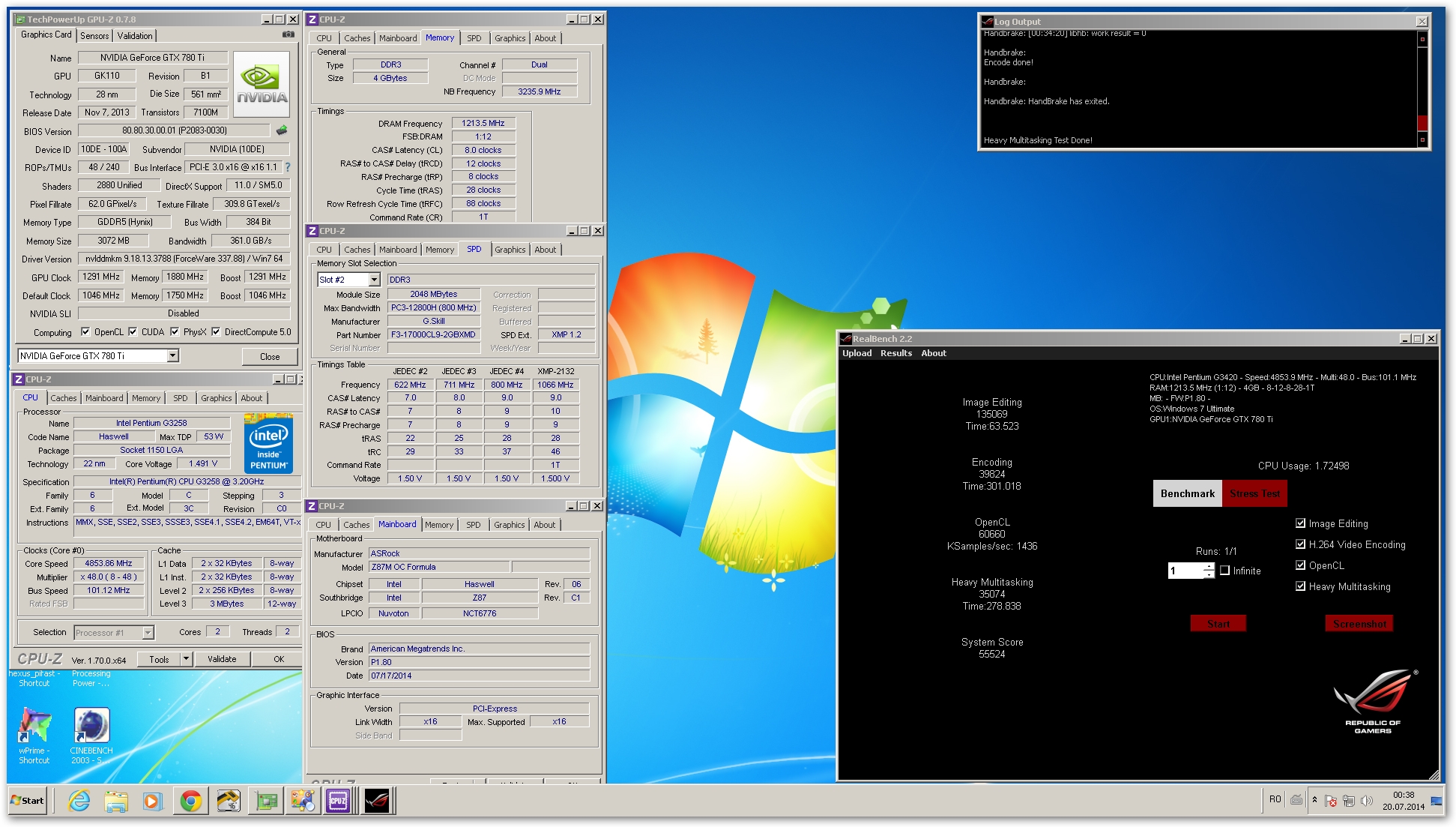Image resolution: width=1456 pixels, height=827 pixels.
Task: Uncheck the OpenCL test in RealBench
Action: 1300,565
